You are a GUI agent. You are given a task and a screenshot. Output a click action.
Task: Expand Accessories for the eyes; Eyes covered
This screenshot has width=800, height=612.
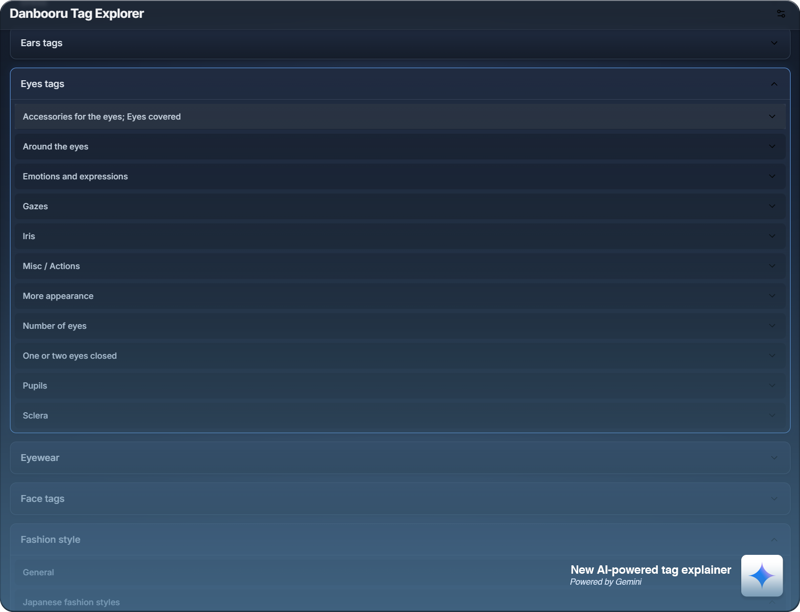point(400,117)
